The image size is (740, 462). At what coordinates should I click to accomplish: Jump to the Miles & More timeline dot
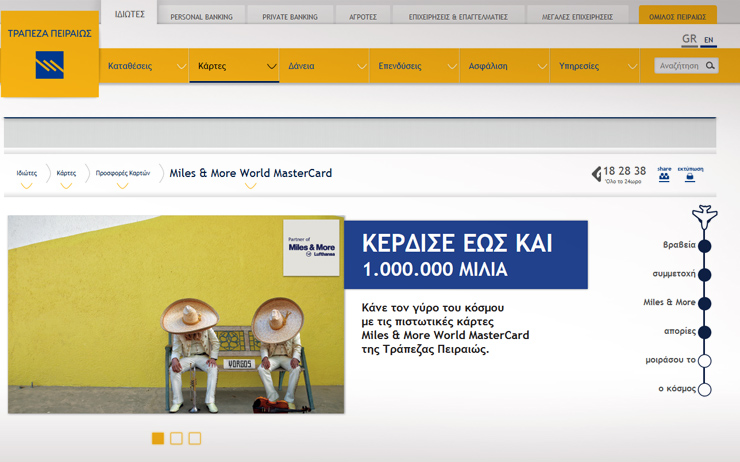click(x=705, y=303)
